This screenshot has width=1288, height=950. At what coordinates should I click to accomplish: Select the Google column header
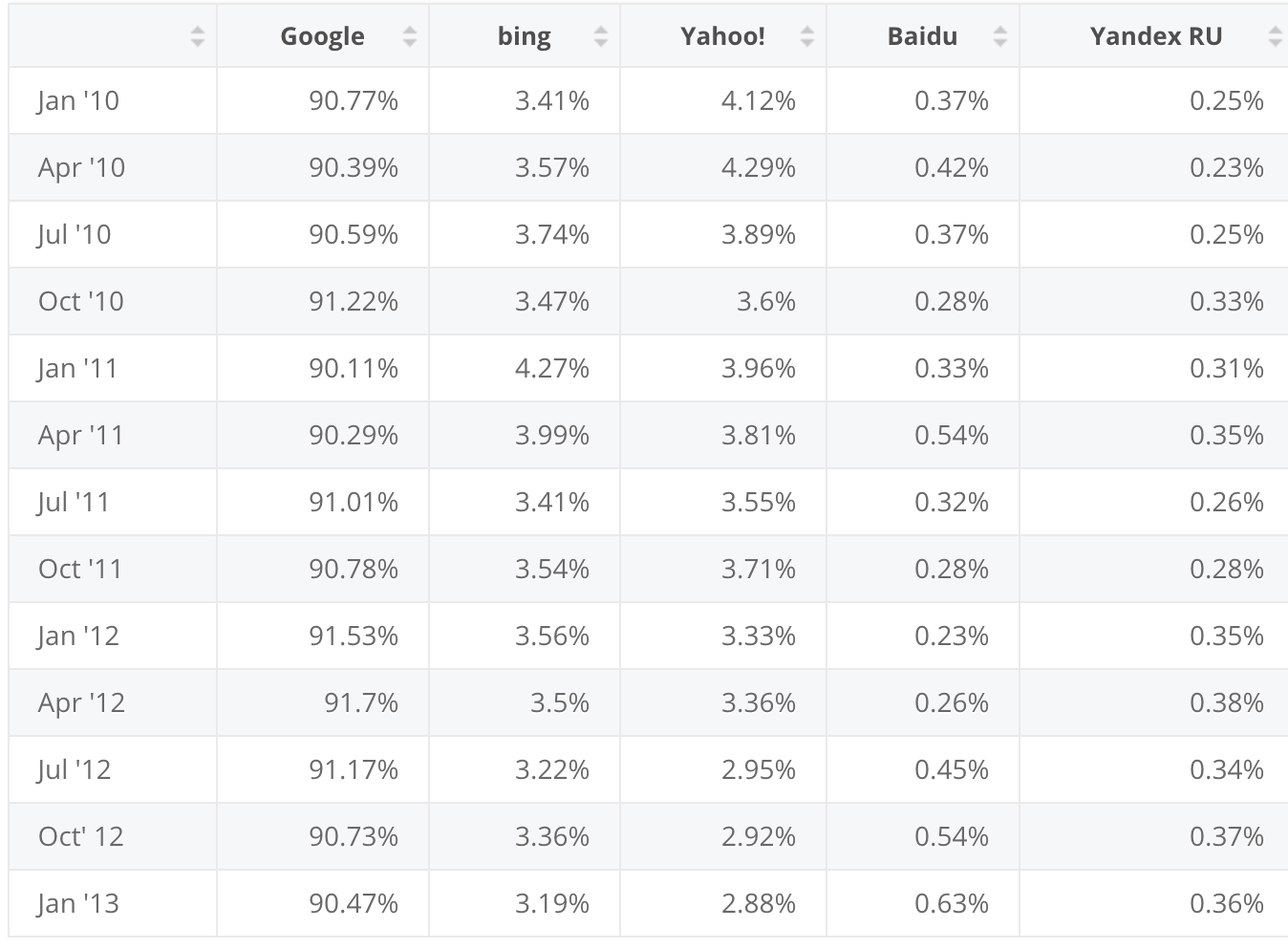[x=322, y=36]
